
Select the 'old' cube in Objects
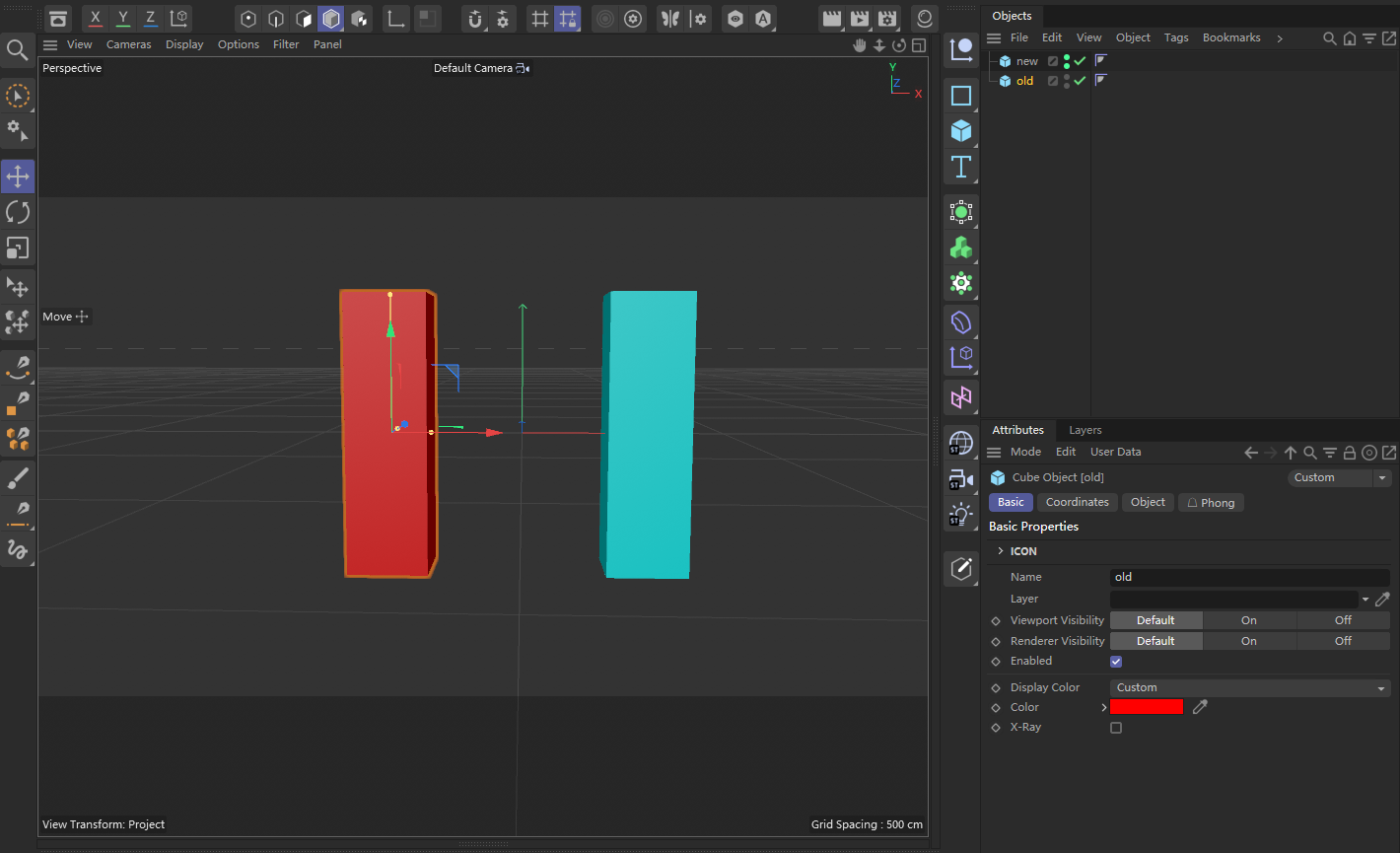[x=1024, y=81]
